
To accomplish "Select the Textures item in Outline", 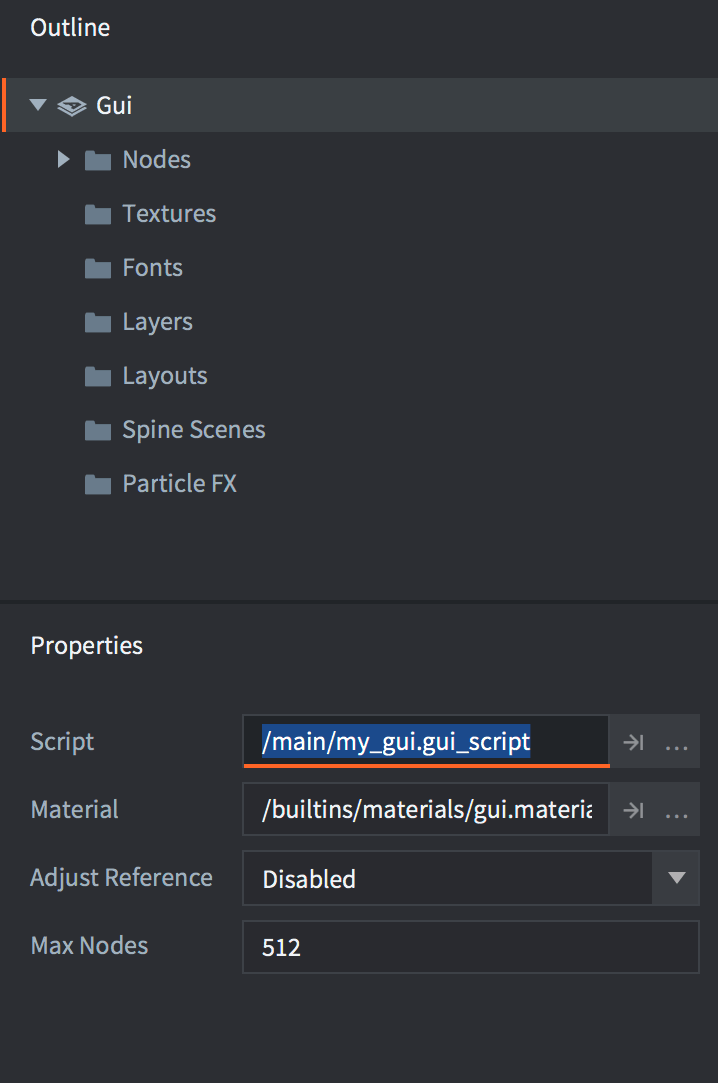I will point(169,214).
